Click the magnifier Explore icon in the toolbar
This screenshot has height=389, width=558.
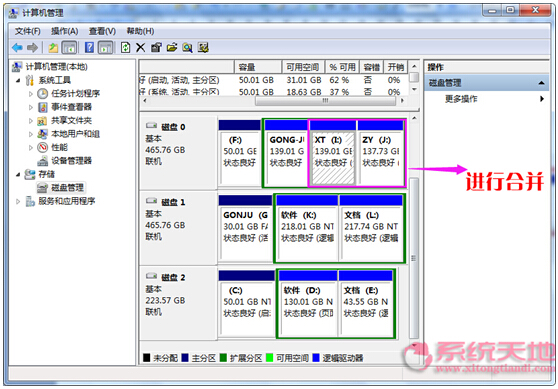(x=188, y=47)
